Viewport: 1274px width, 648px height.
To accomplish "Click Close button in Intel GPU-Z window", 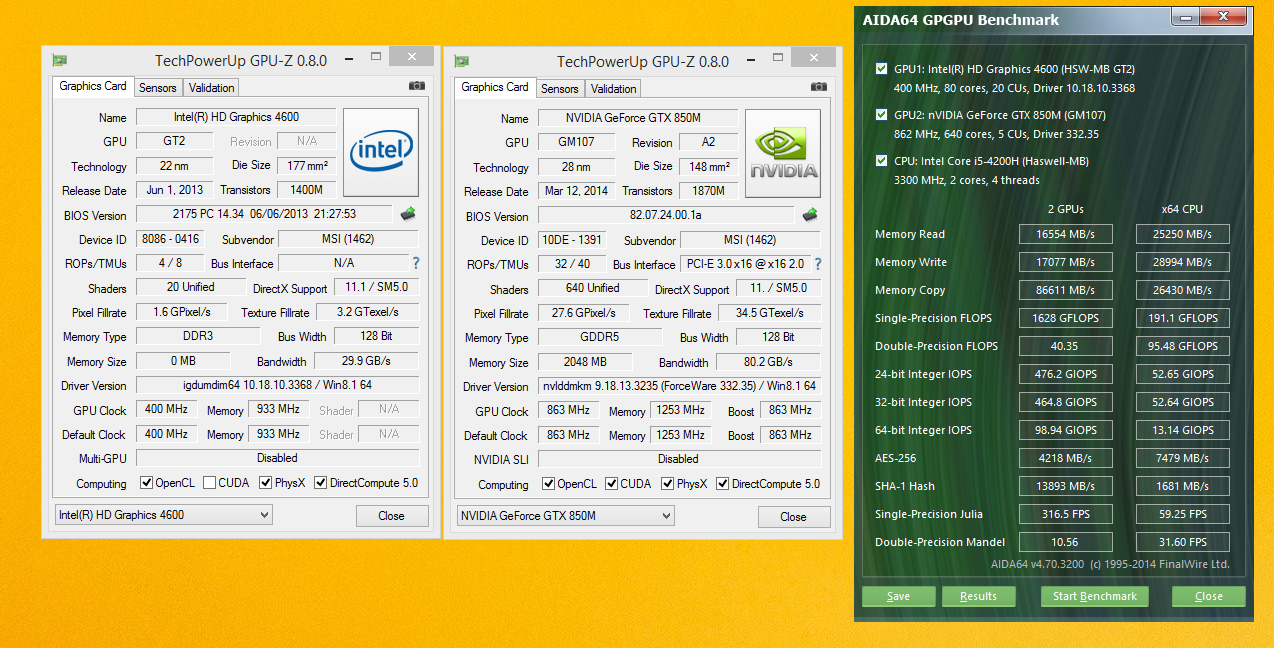I will click(392, 516).
